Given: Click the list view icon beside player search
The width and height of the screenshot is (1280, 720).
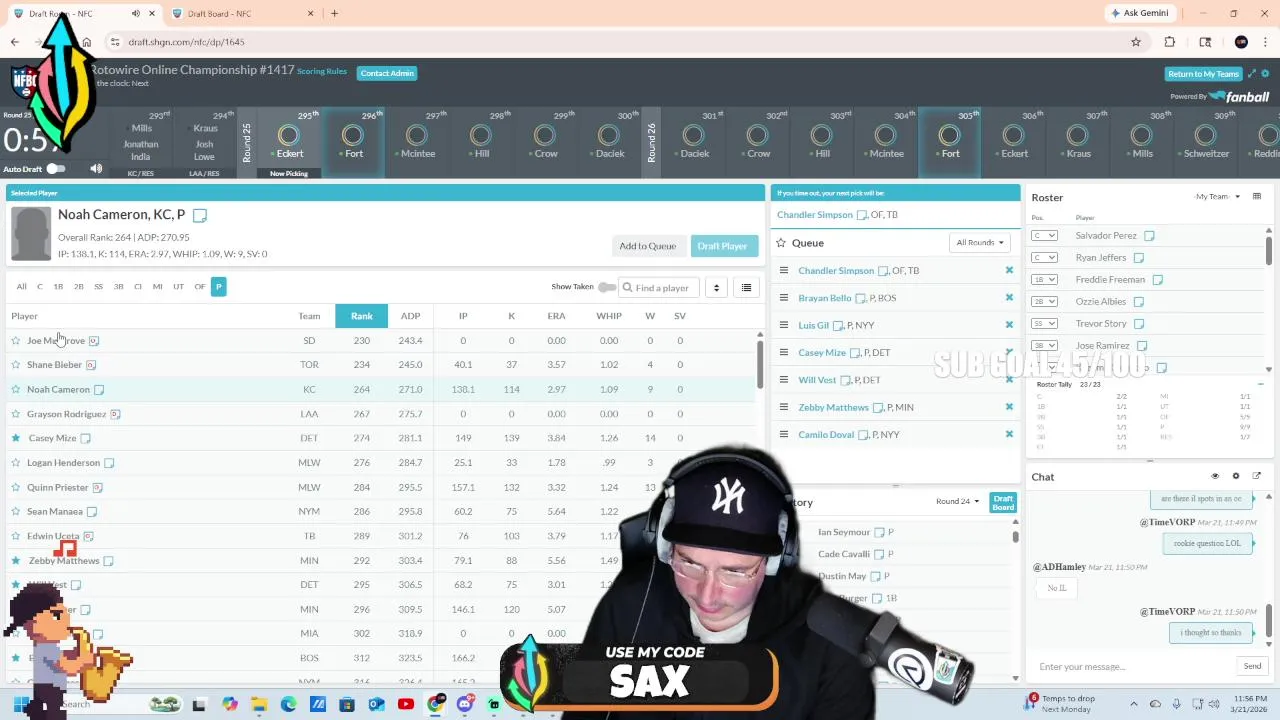Looking at the screenshot, I should click(746, 288).
